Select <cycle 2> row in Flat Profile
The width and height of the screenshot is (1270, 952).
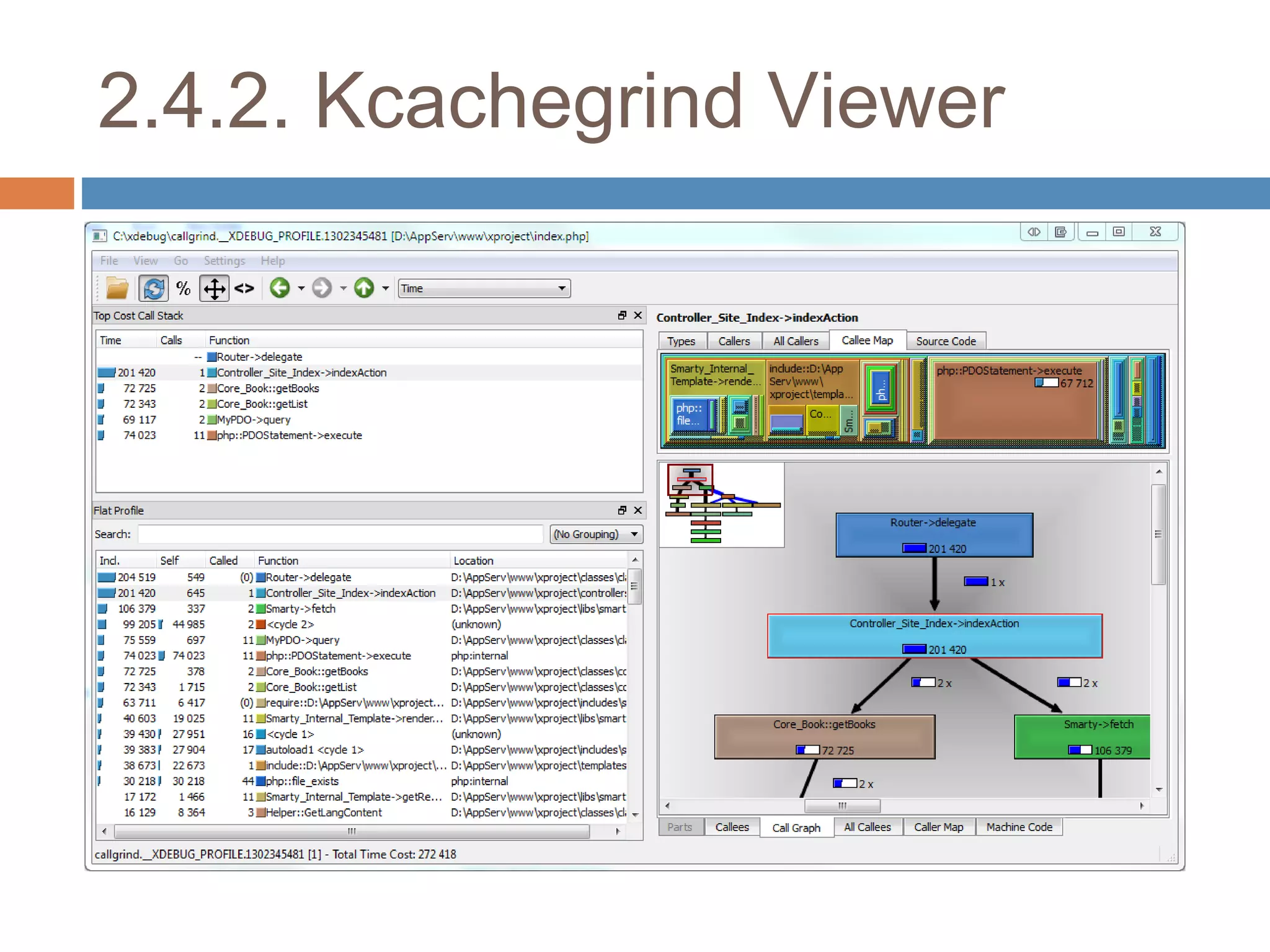[362, 624]
